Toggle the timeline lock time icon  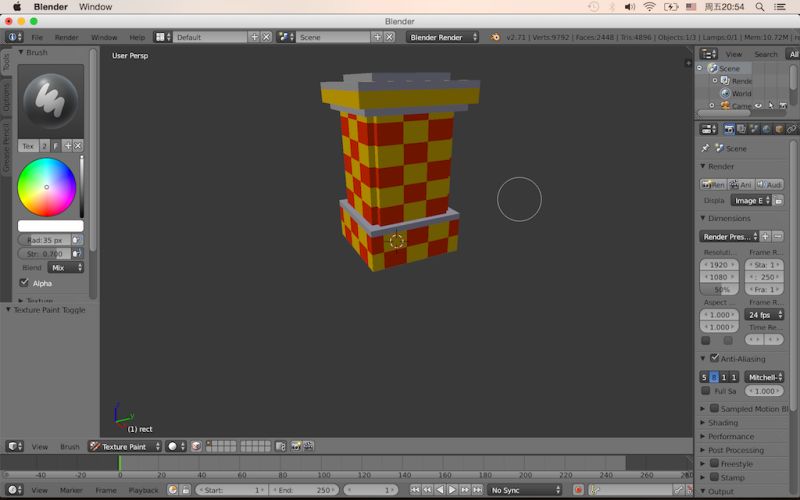pyautogui.click(x=185, y=490)
